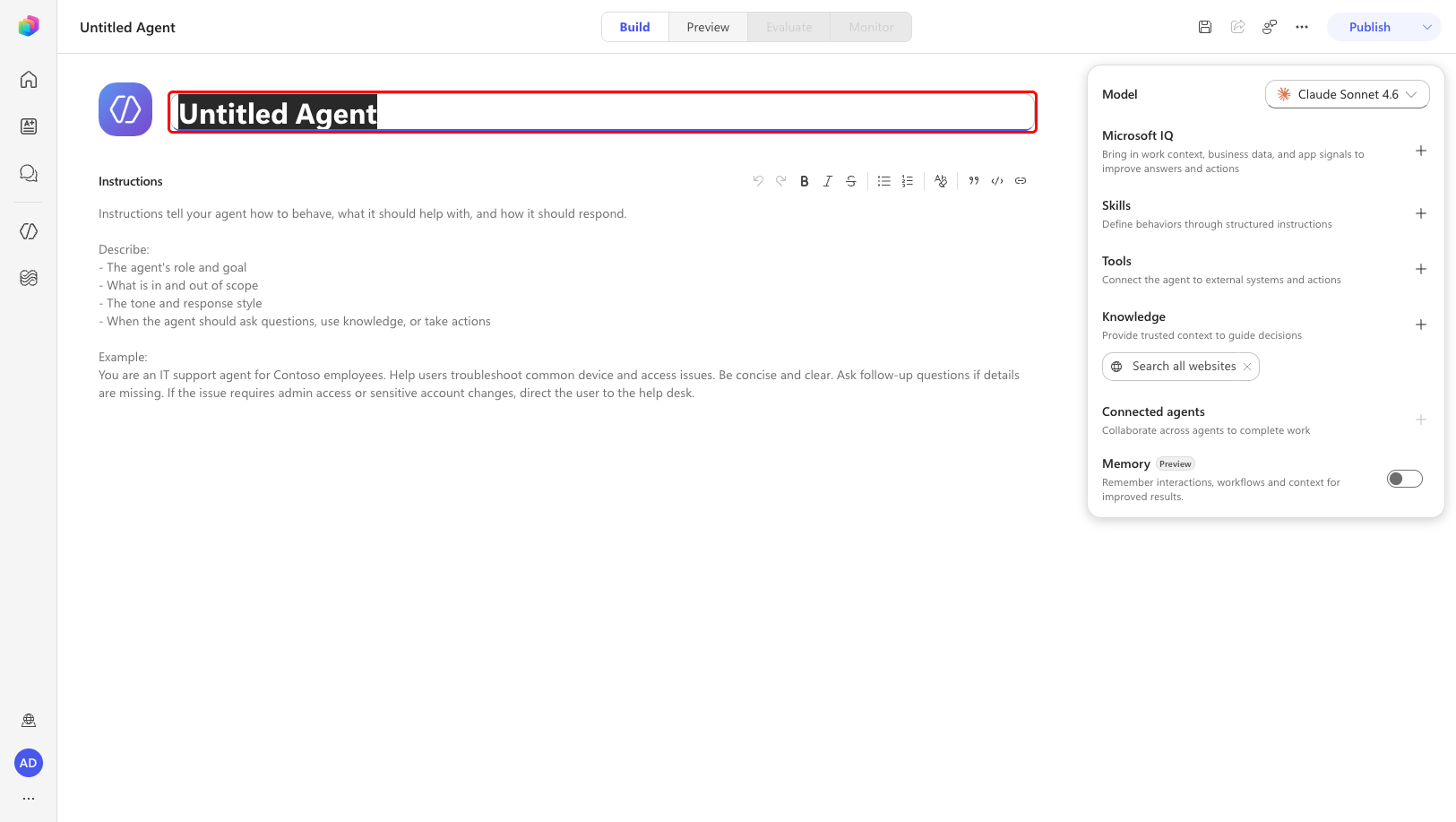Remove the Search all websites chip

click(x=1247, y=367)
